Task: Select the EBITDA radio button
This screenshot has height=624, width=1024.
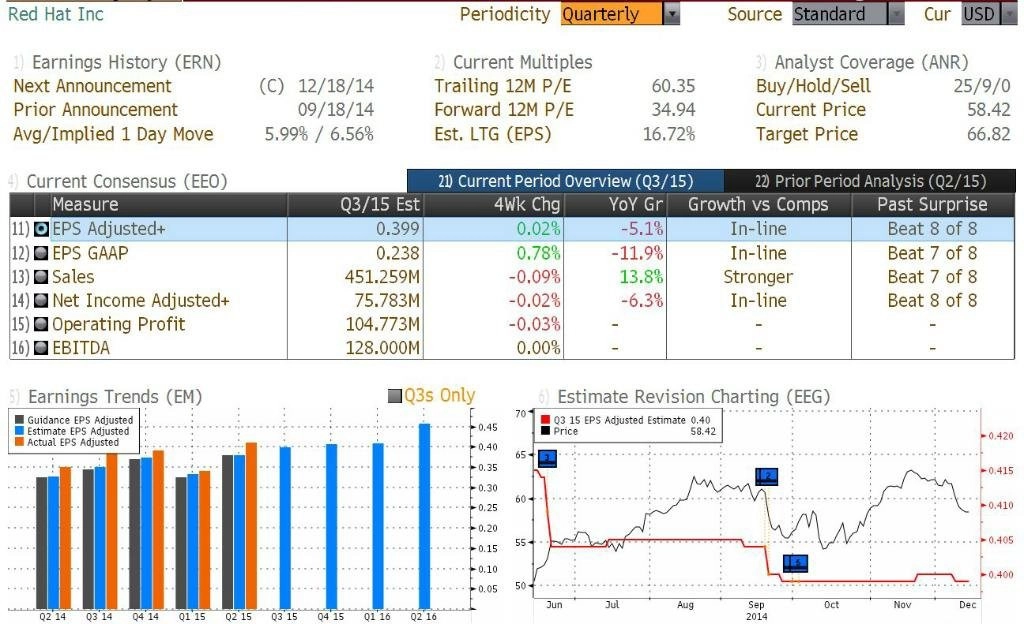Action: coord(41,348)
